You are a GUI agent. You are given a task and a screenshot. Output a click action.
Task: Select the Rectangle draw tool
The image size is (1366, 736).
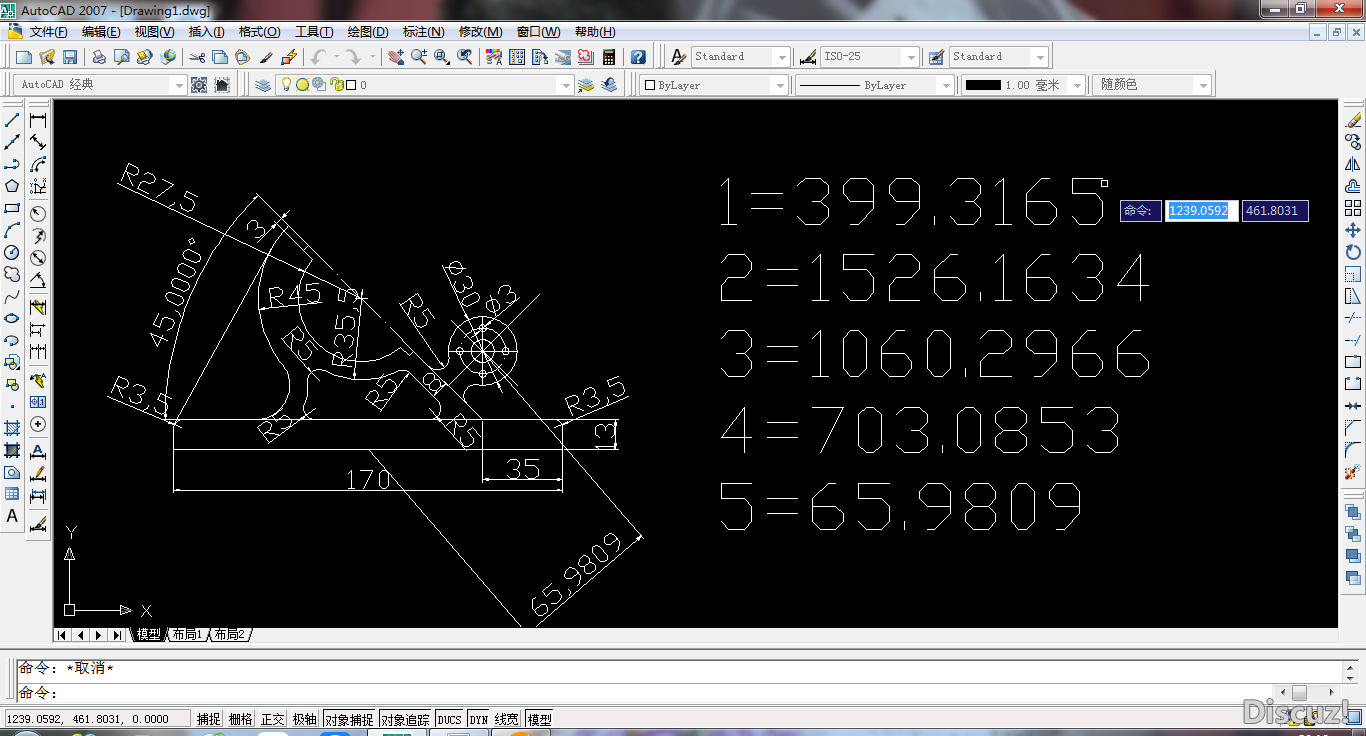tap(12, 208)
